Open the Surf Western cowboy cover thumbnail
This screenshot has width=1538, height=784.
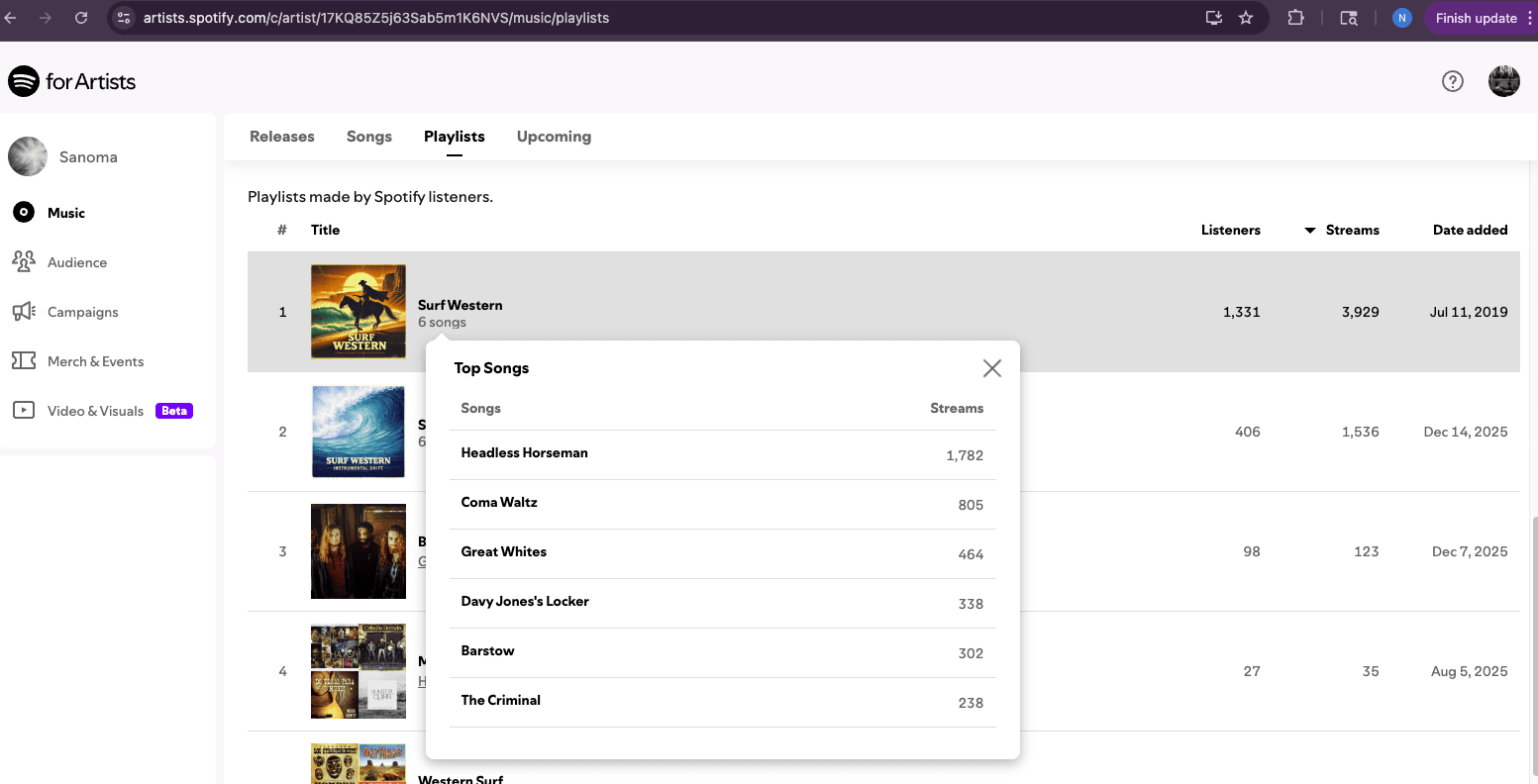[359, 311]
